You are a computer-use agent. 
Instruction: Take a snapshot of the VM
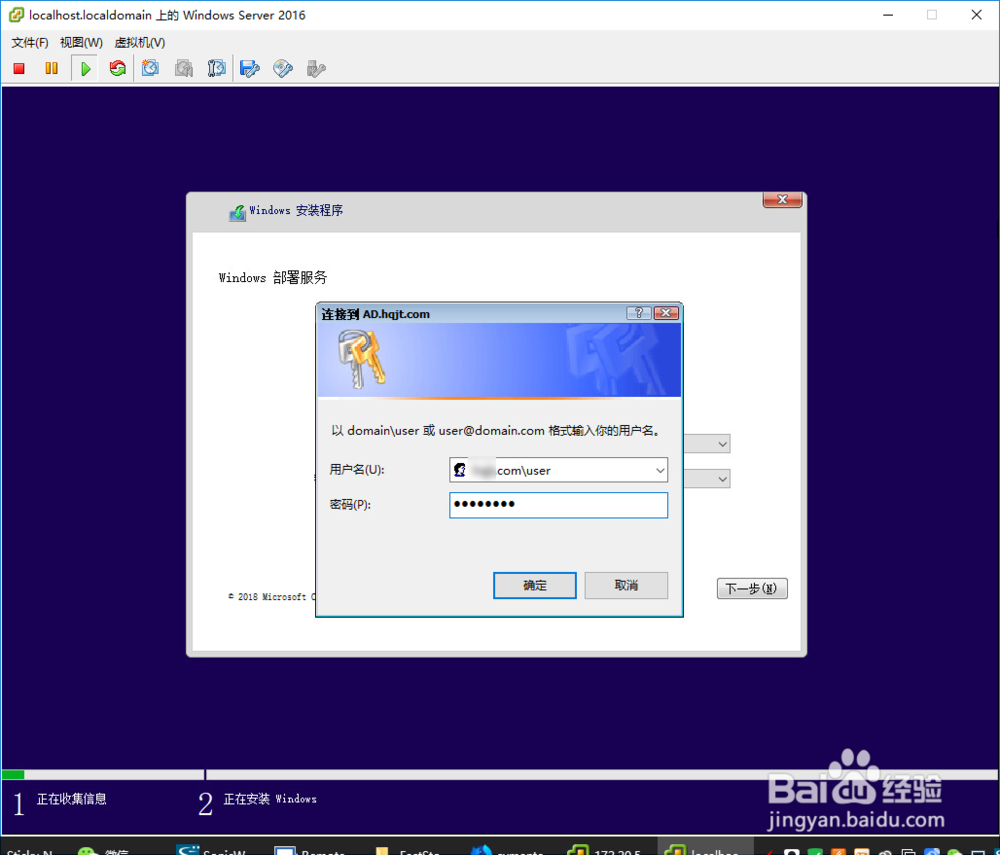151,68
